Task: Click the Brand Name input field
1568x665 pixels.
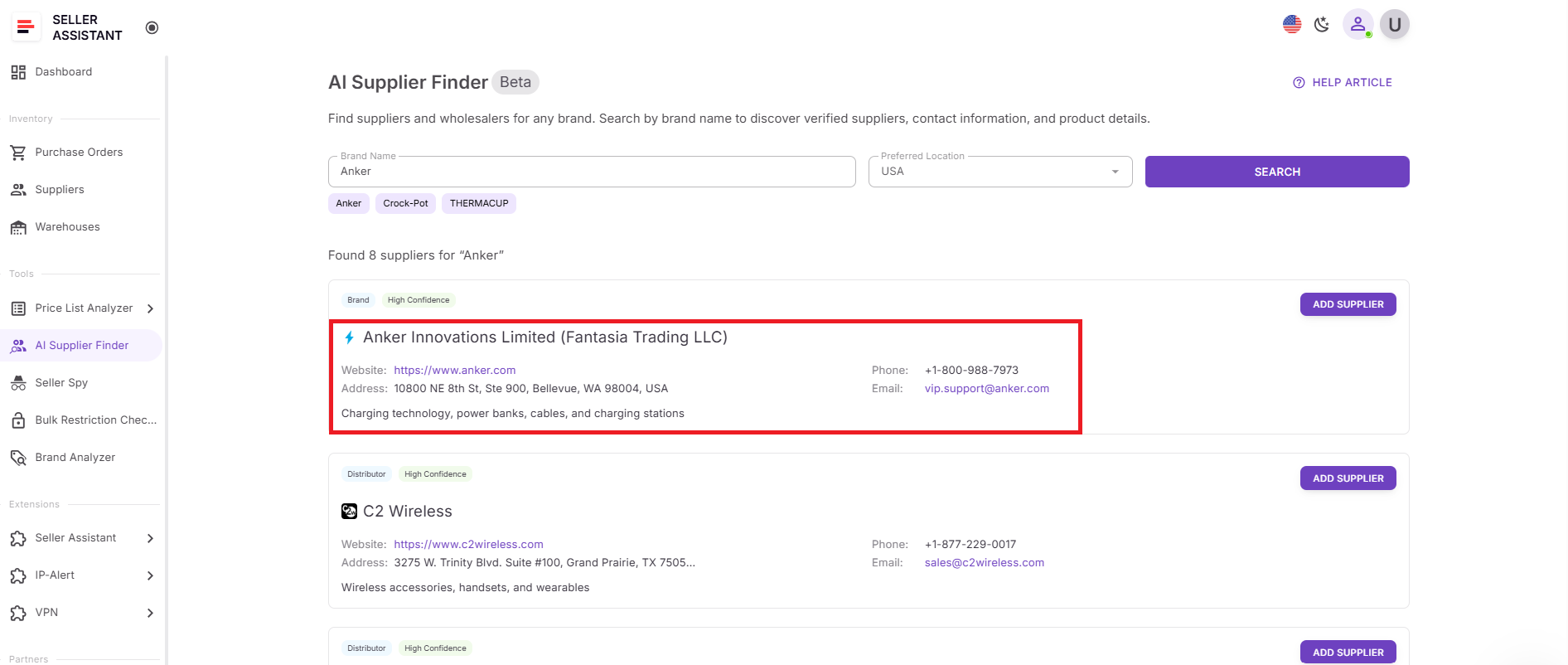Action: tap(592, 172)
